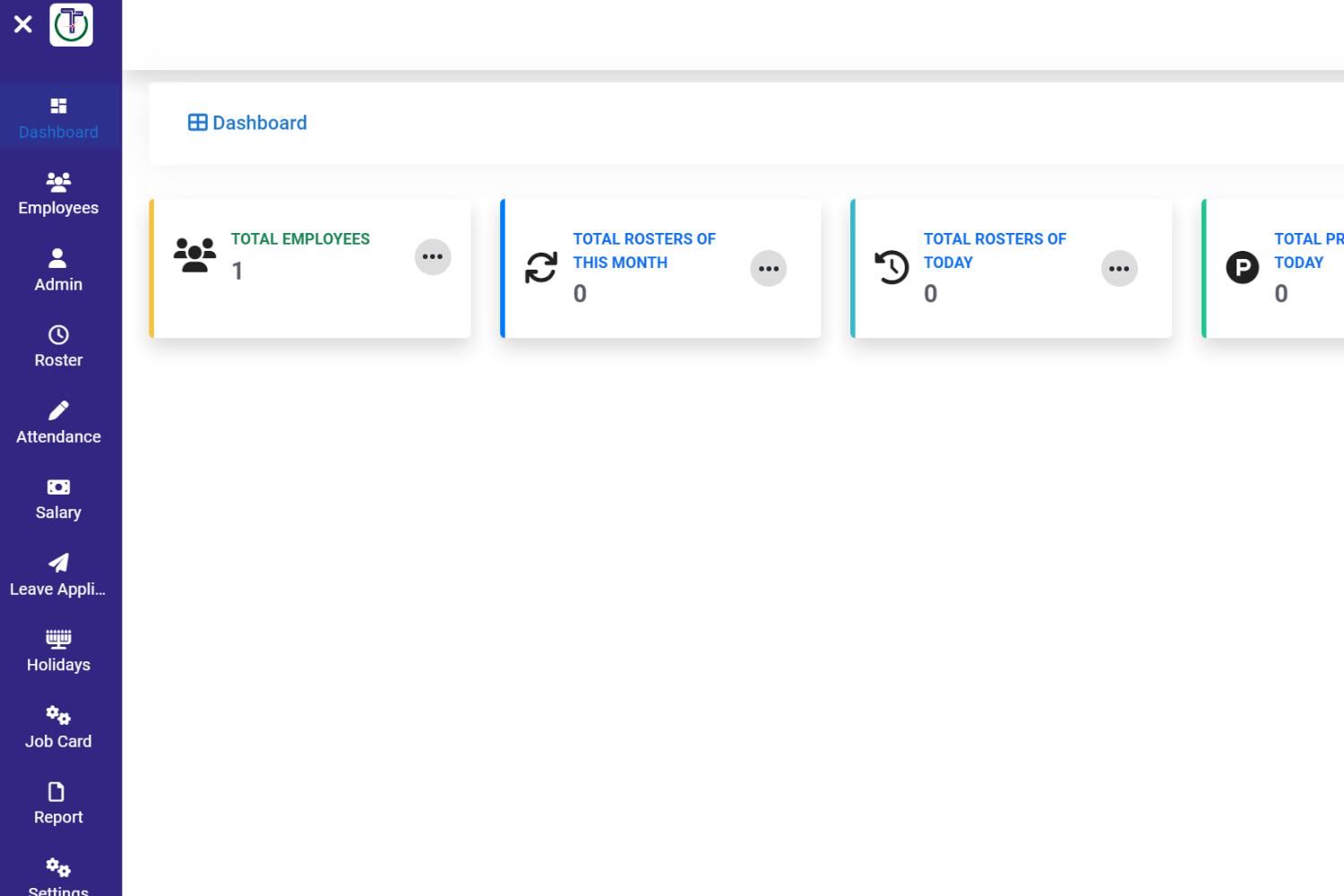Screen dimensions: 1344x896
Task: Click the history clock icon on today's rosters card
Action: pos(892,267)
